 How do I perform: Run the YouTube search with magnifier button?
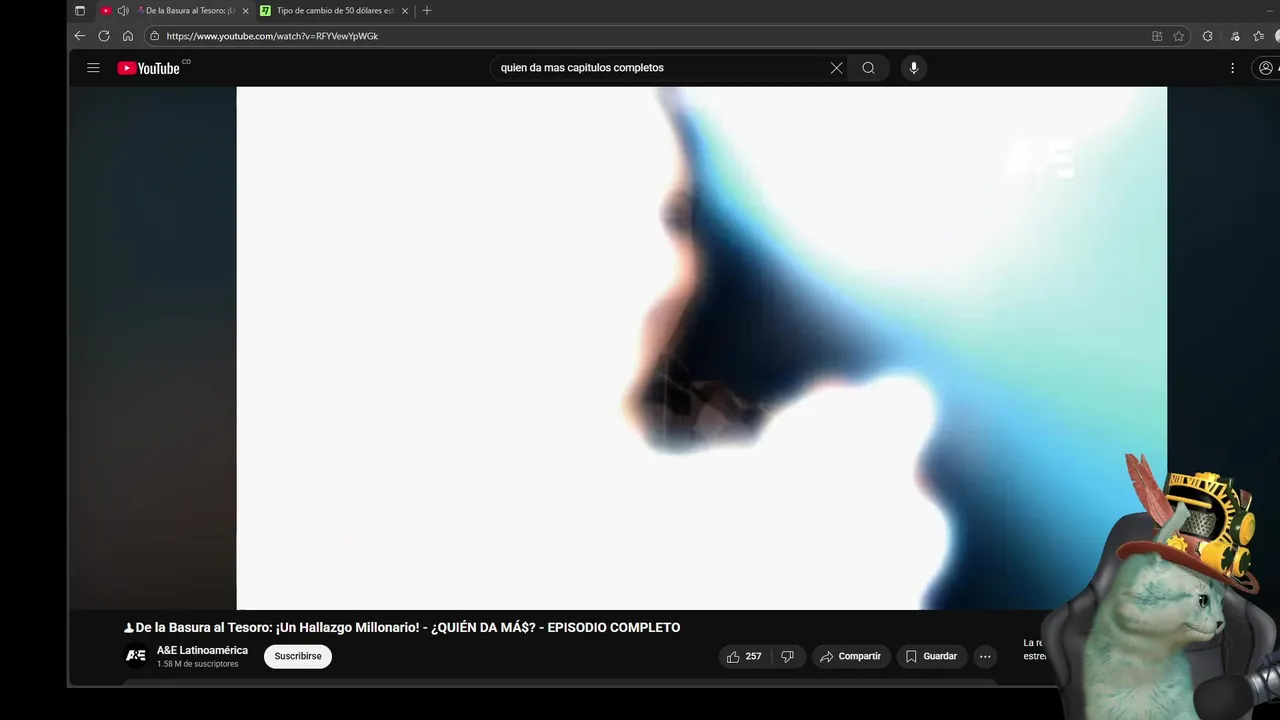(x=868, y=68)
